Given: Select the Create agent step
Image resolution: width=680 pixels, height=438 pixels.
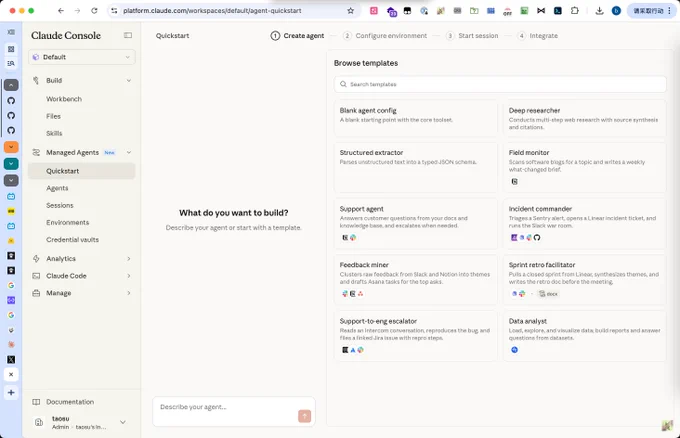Looking at the screenshot, I should (x=297, y=36).
